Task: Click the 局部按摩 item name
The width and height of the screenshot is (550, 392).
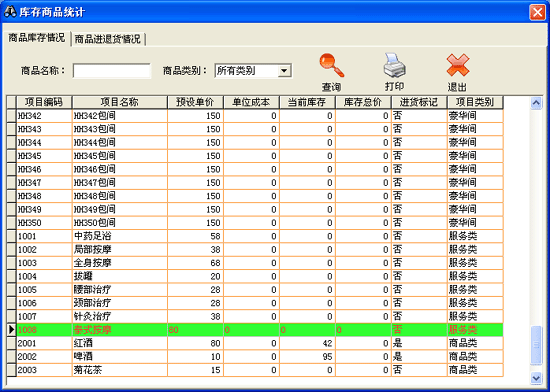Action: click(x=93, y=250)
